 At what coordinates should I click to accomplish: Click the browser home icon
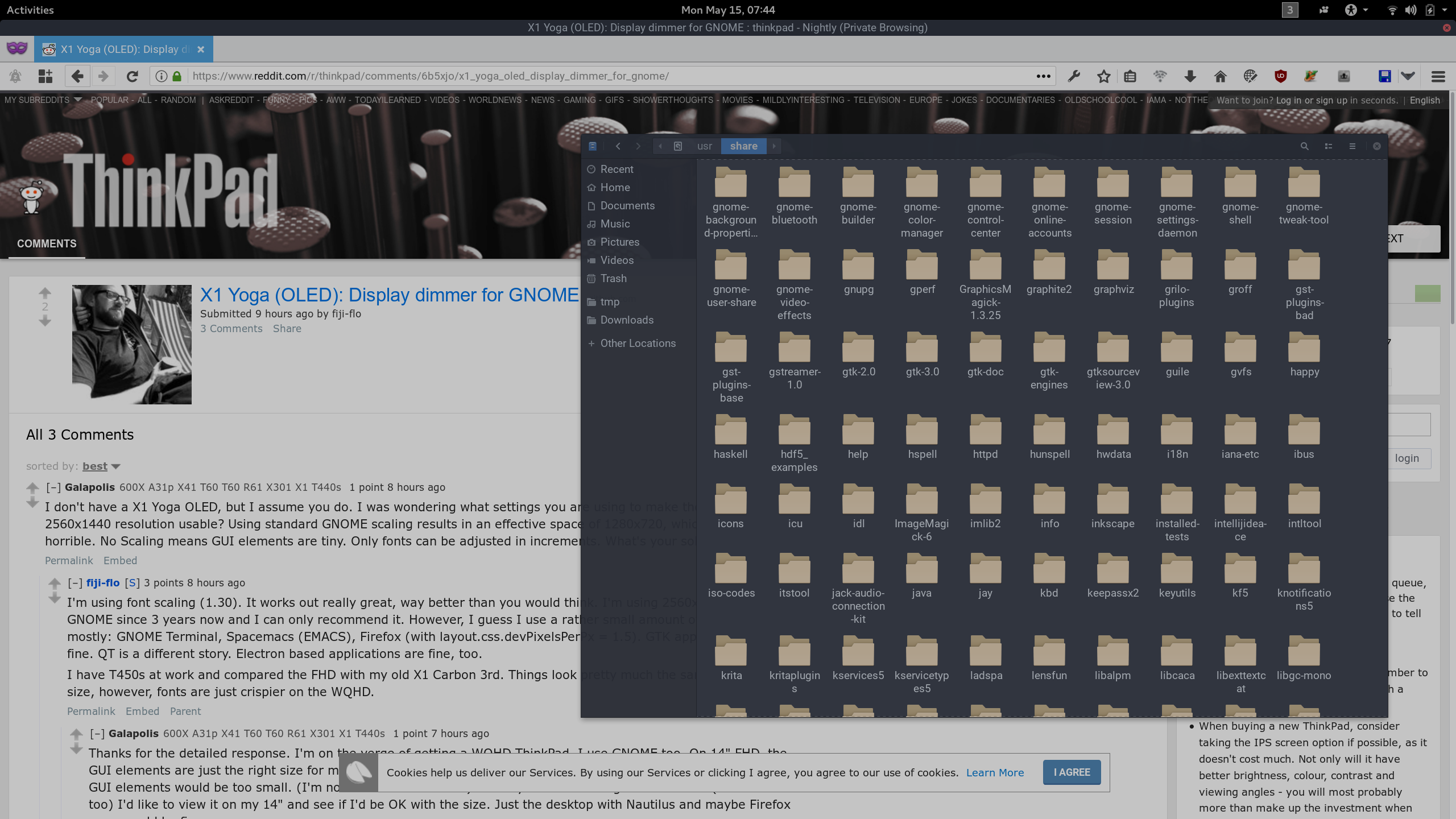(x=1220, y=76)
